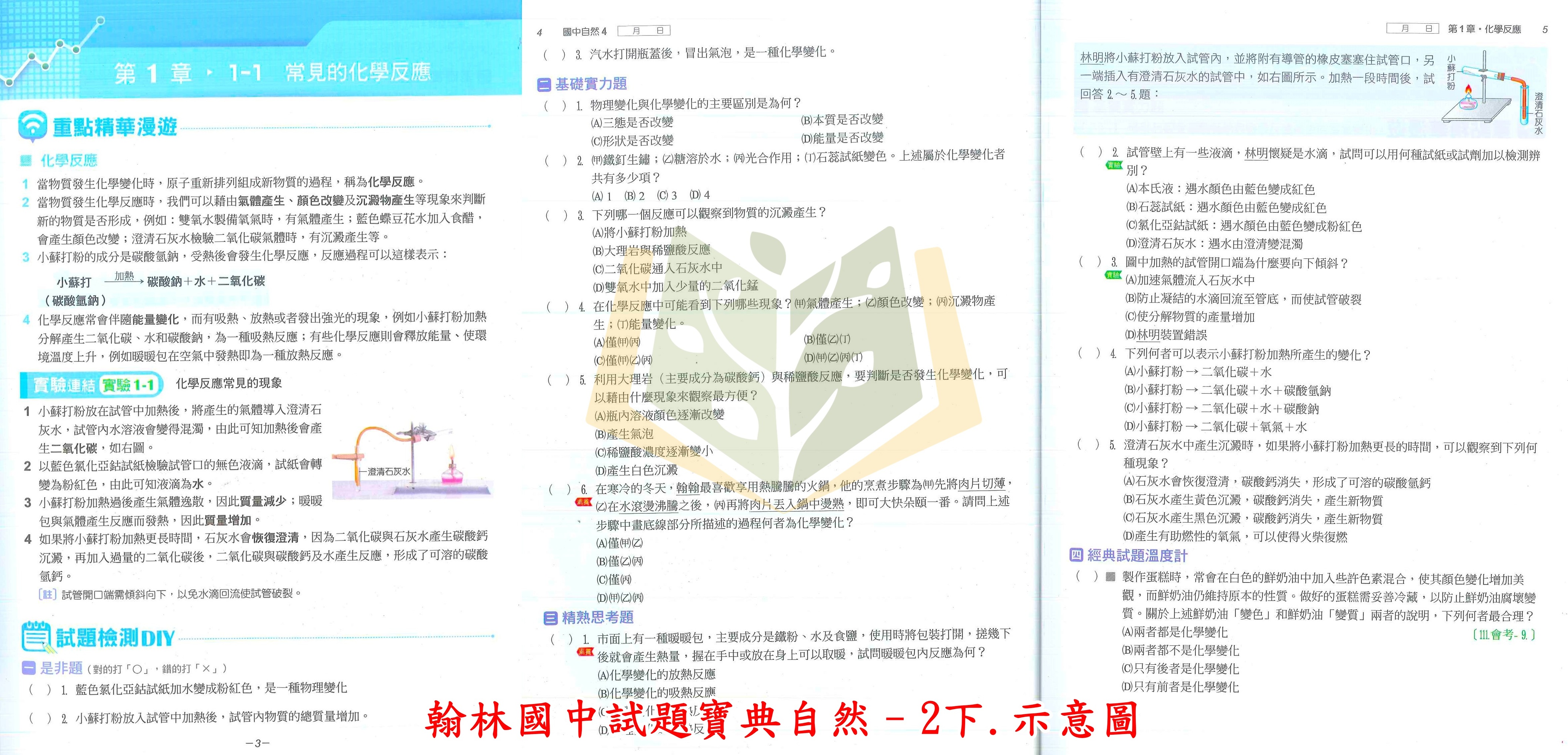Click the 重點精華漫遊 heading

[x=115, y=127]
